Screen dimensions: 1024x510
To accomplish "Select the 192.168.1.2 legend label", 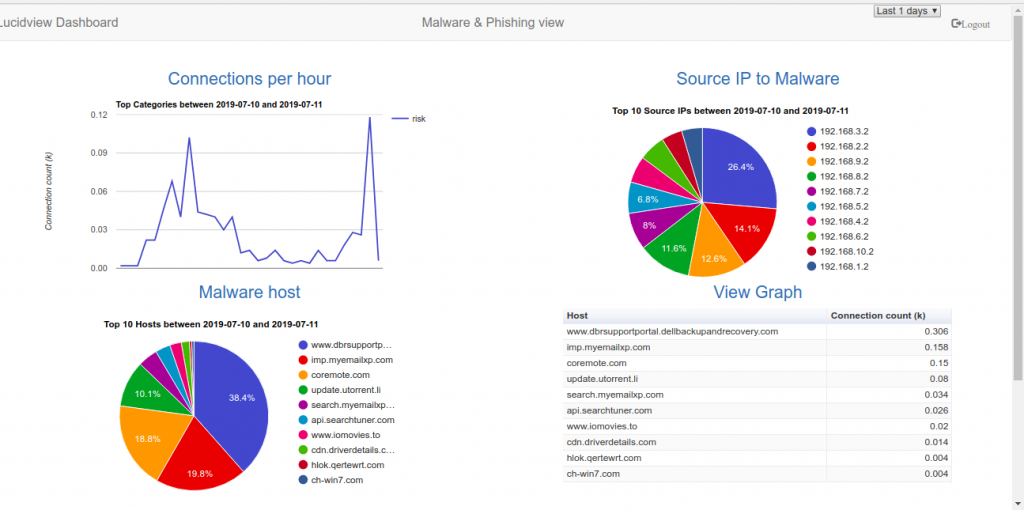I will (x=844, y=266).
